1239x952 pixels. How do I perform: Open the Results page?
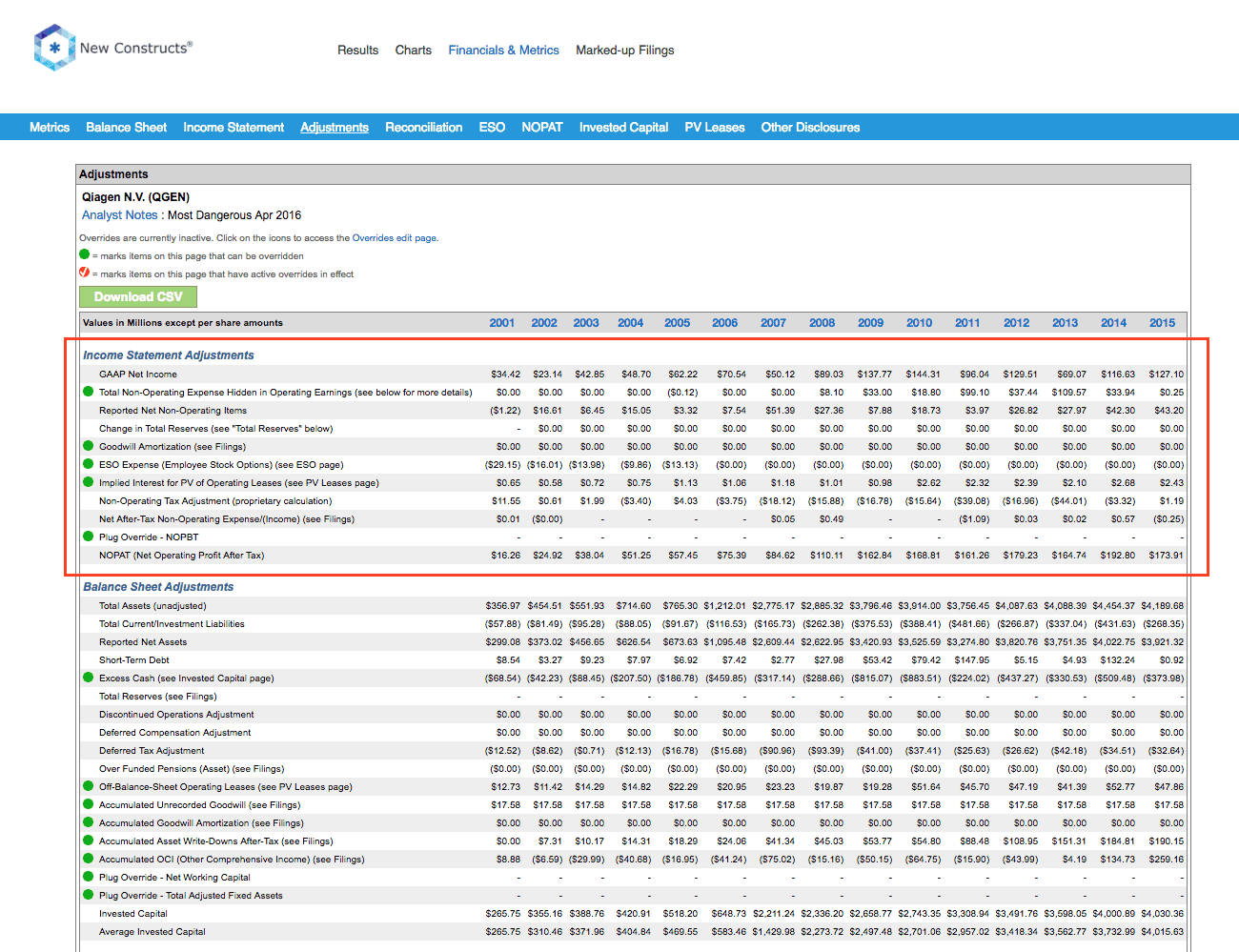pos(357,51)
